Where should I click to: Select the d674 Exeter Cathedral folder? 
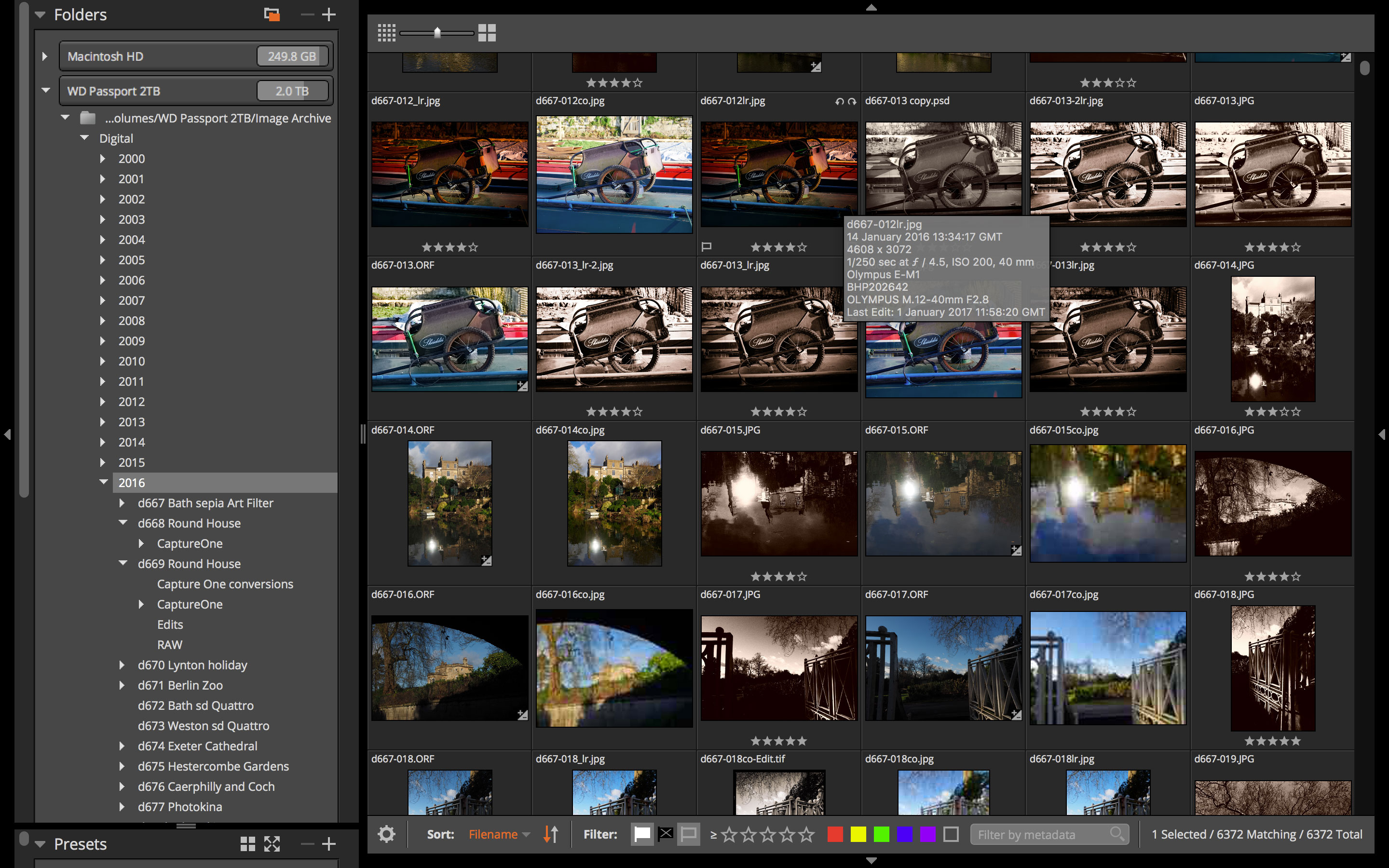coord(197,746)
